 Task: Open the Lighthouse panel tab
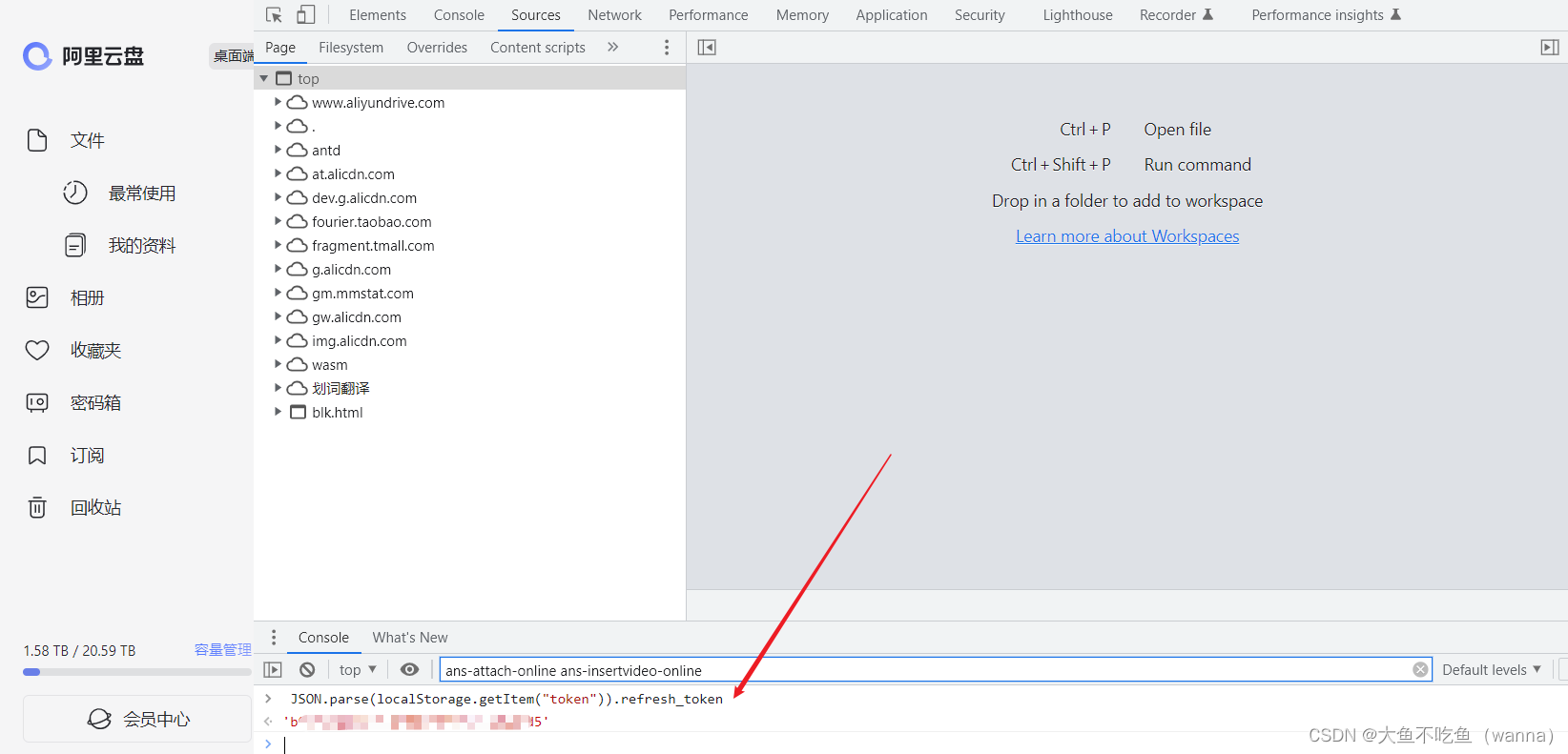click(x=1078, y=15)
